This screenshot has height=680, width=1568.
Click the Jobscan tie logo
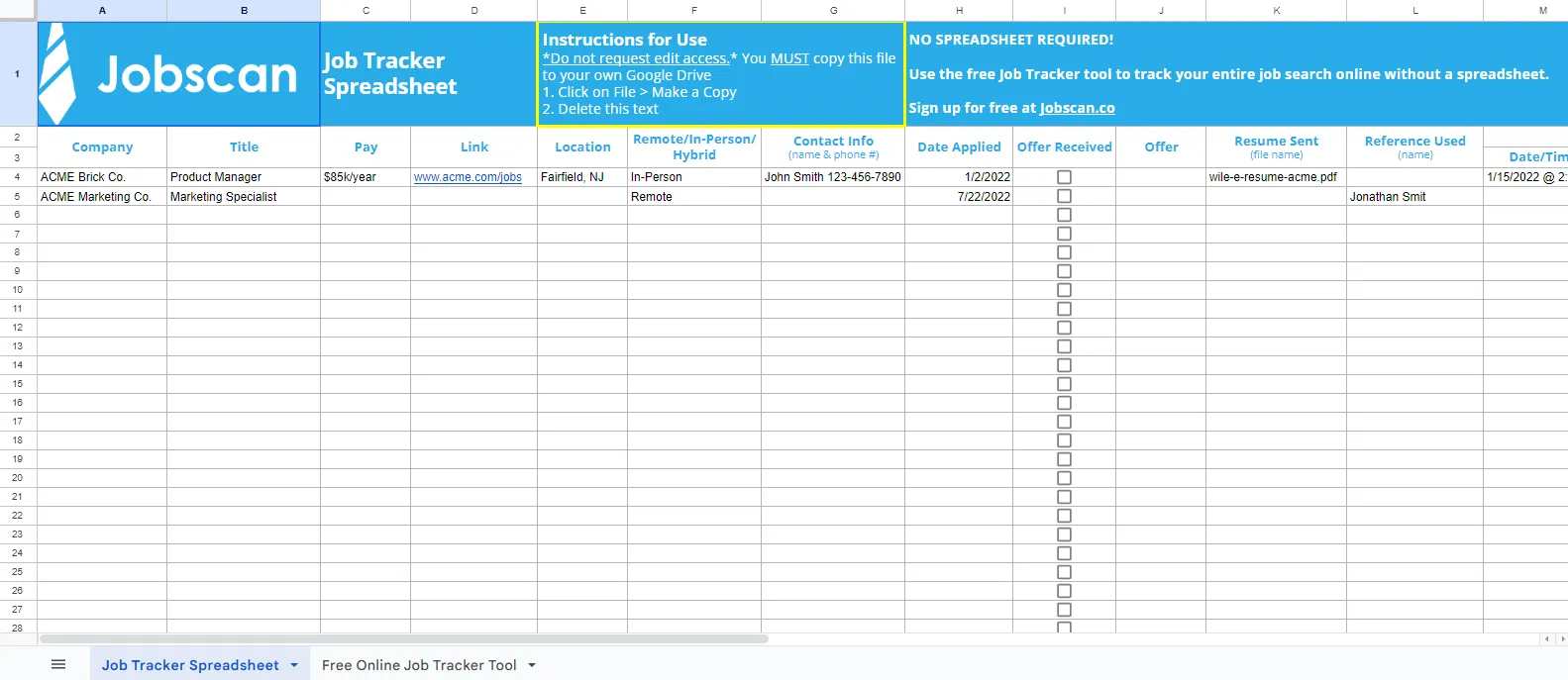(x=56, y=74)
